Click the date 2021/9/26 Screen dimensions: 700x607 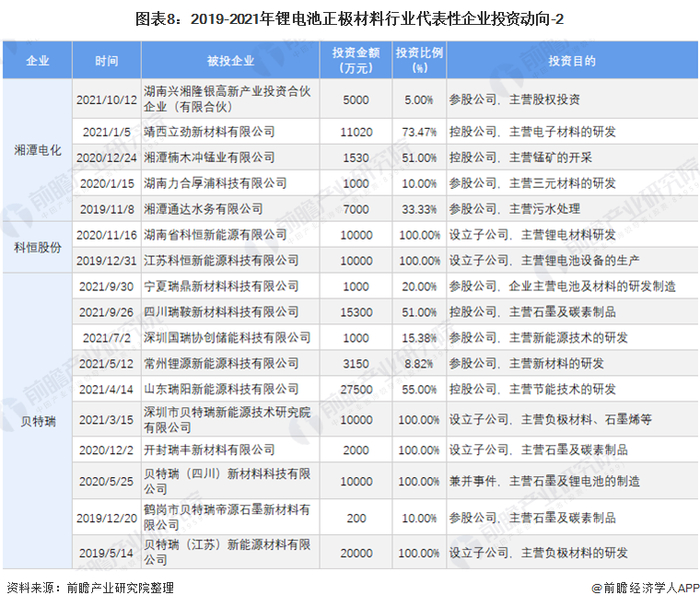[x=107, y=312]
